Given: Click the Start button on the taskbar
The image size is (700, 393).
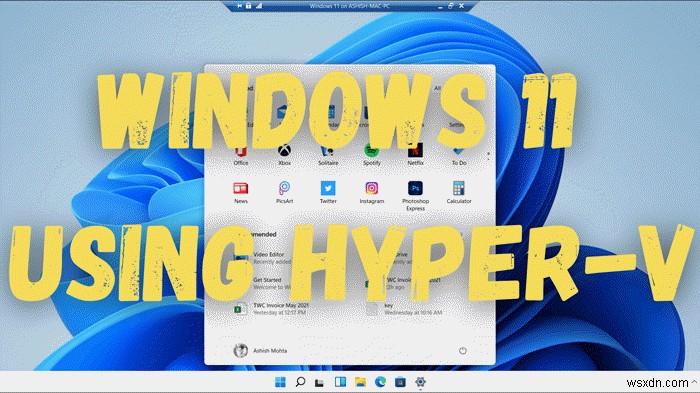Looking at the screenshot, I should [x=280, y=382].
